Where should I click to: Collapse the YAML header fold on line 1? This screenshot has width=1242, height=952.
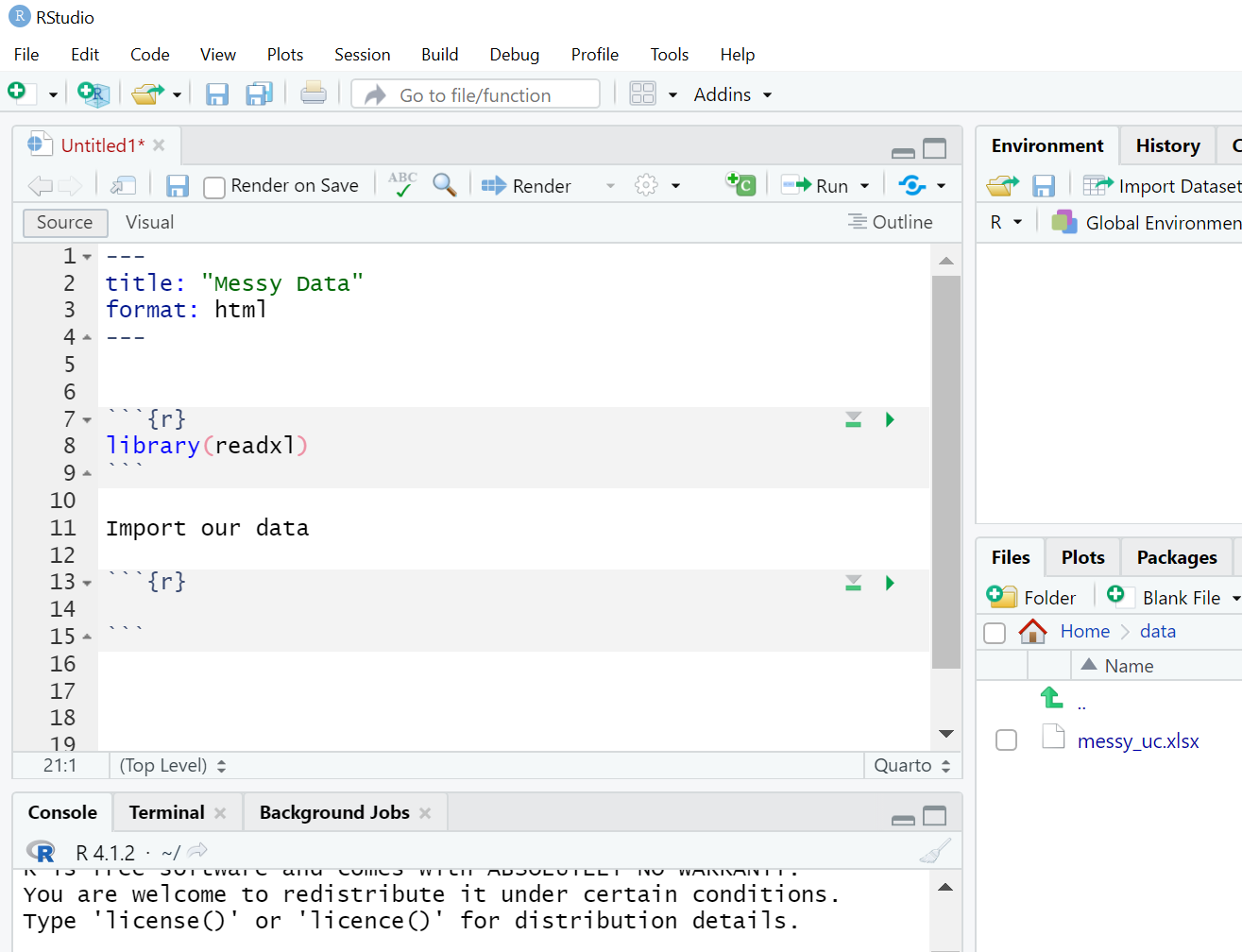[x=87, y=257]
